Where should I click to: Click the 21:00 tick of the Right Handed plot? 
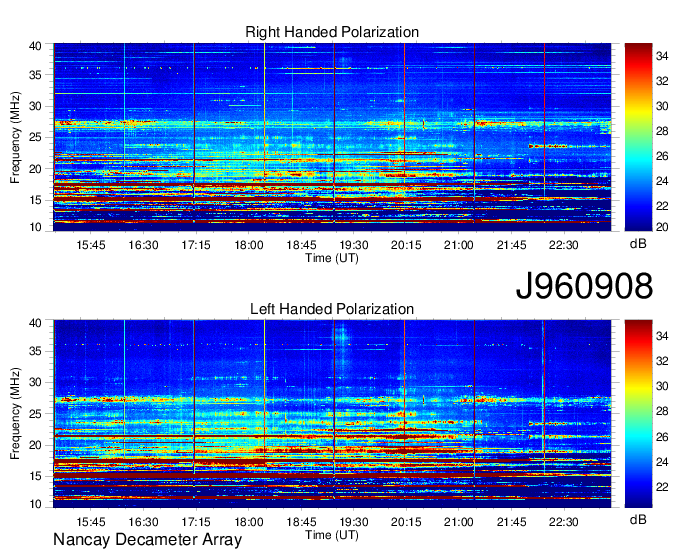coord(459,245)
